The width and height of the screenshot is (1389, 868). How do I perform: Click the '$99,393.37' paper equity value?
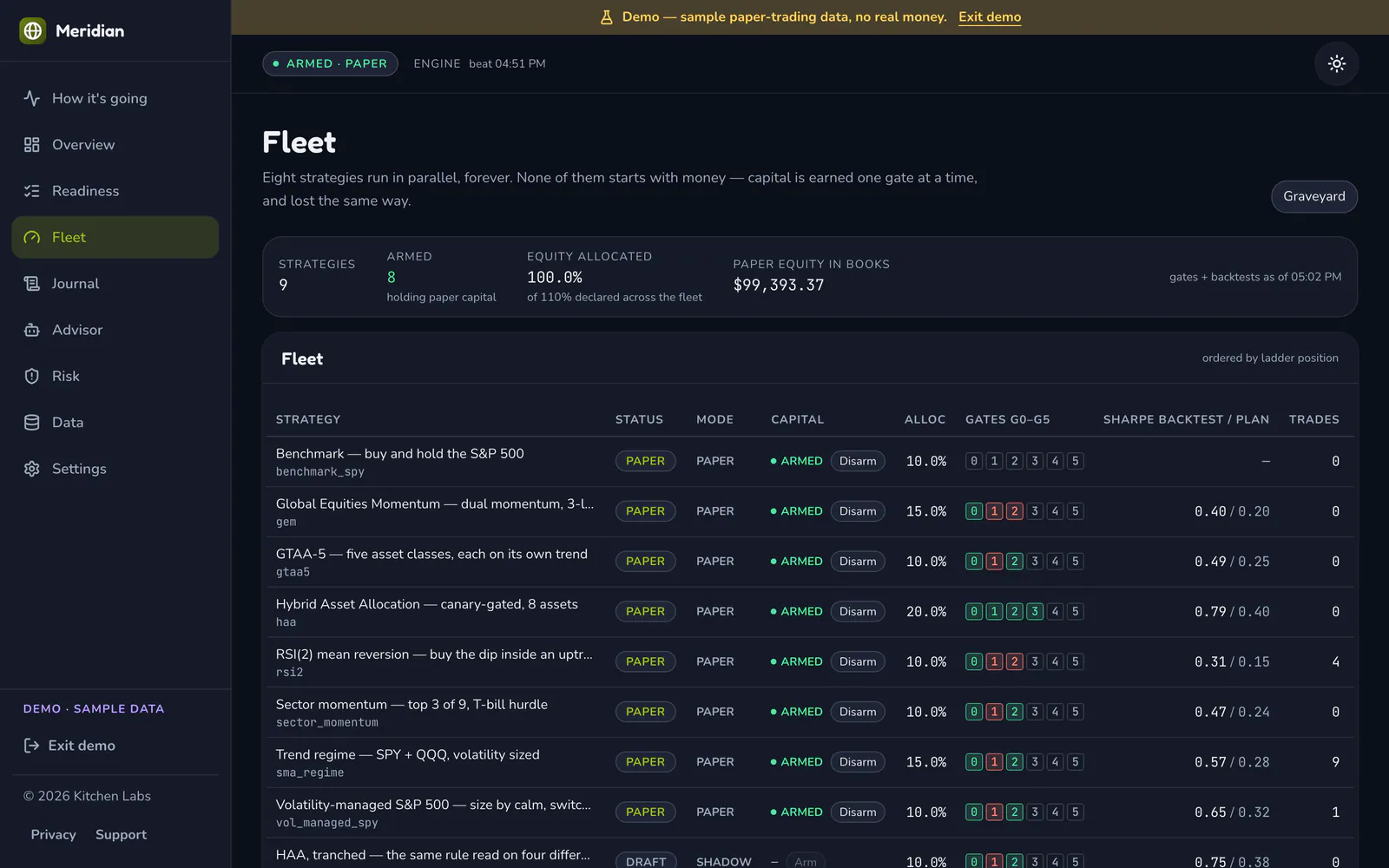point(779,285)
